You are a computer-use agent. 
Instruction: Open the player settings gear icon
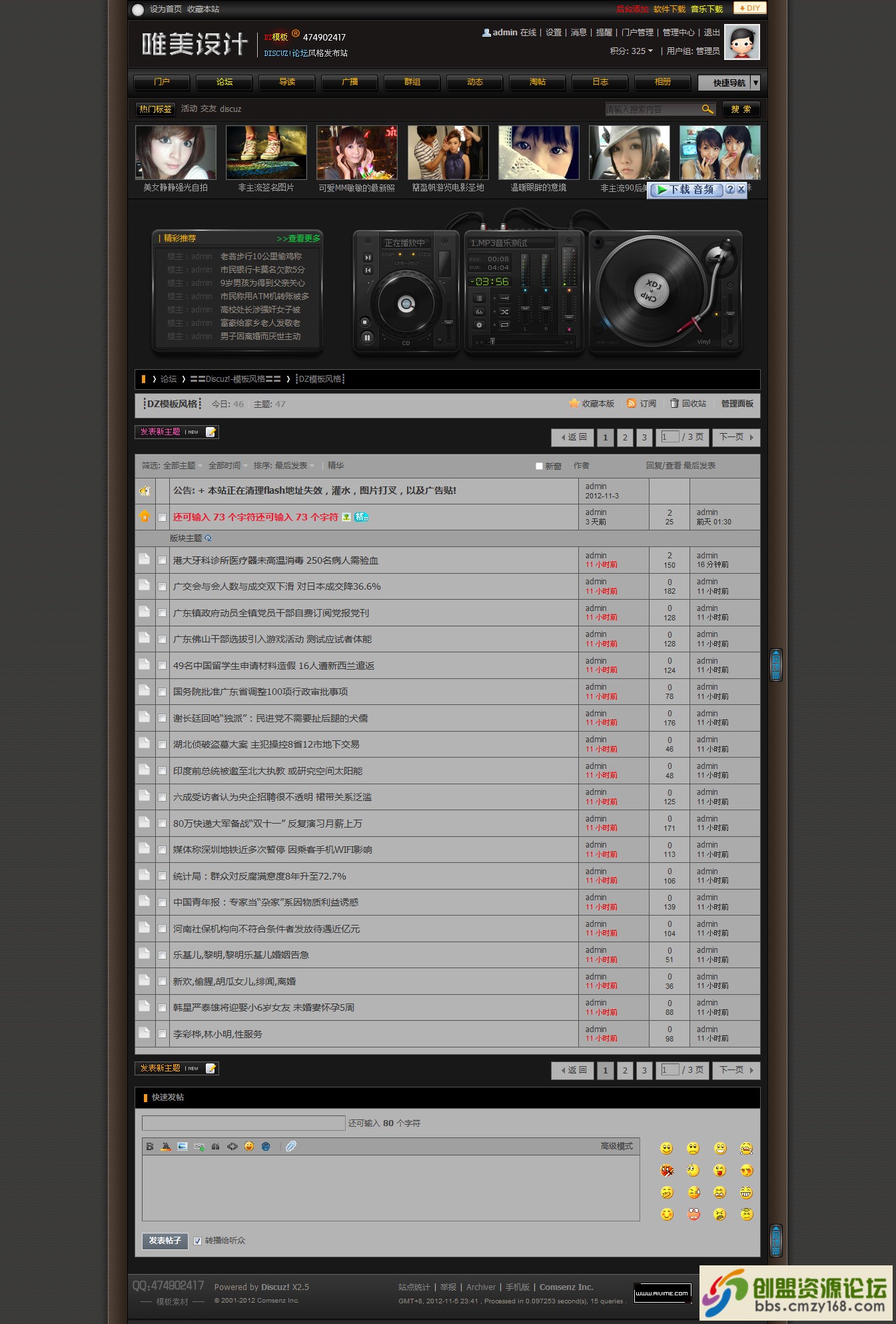pyautogui.click(x=479, y=325)
